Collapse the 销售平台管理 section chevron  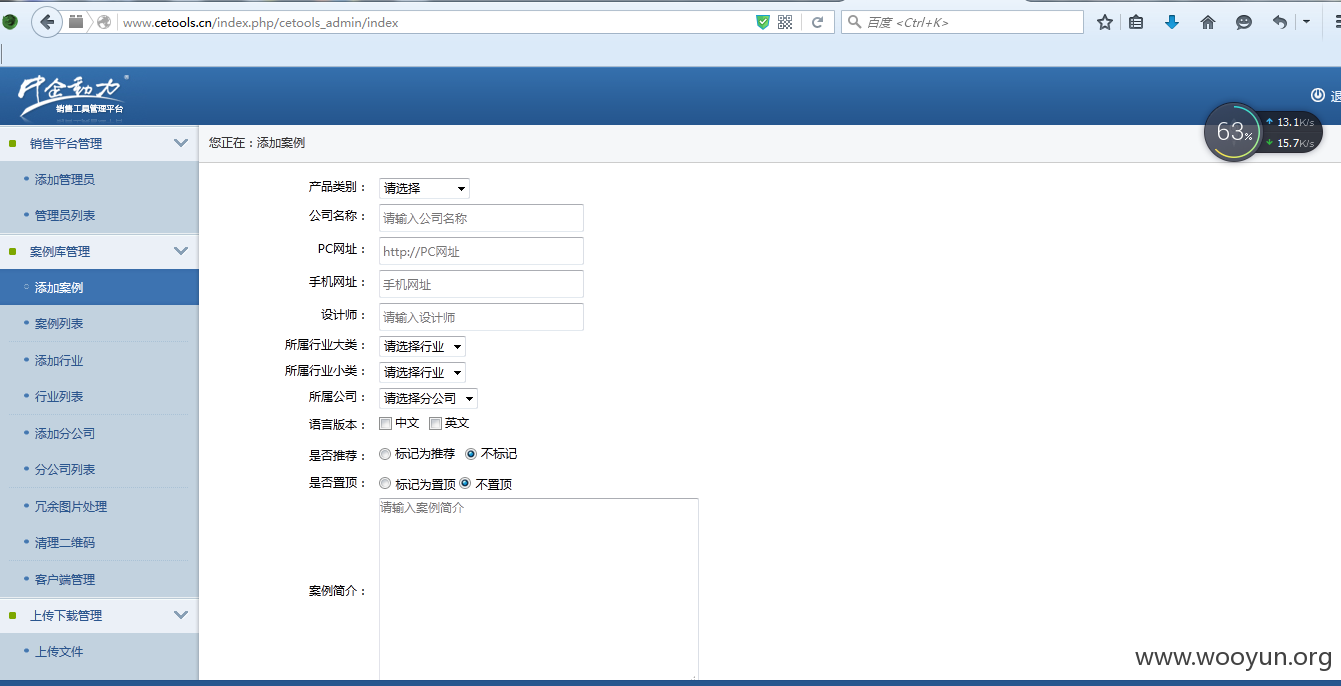180,143
